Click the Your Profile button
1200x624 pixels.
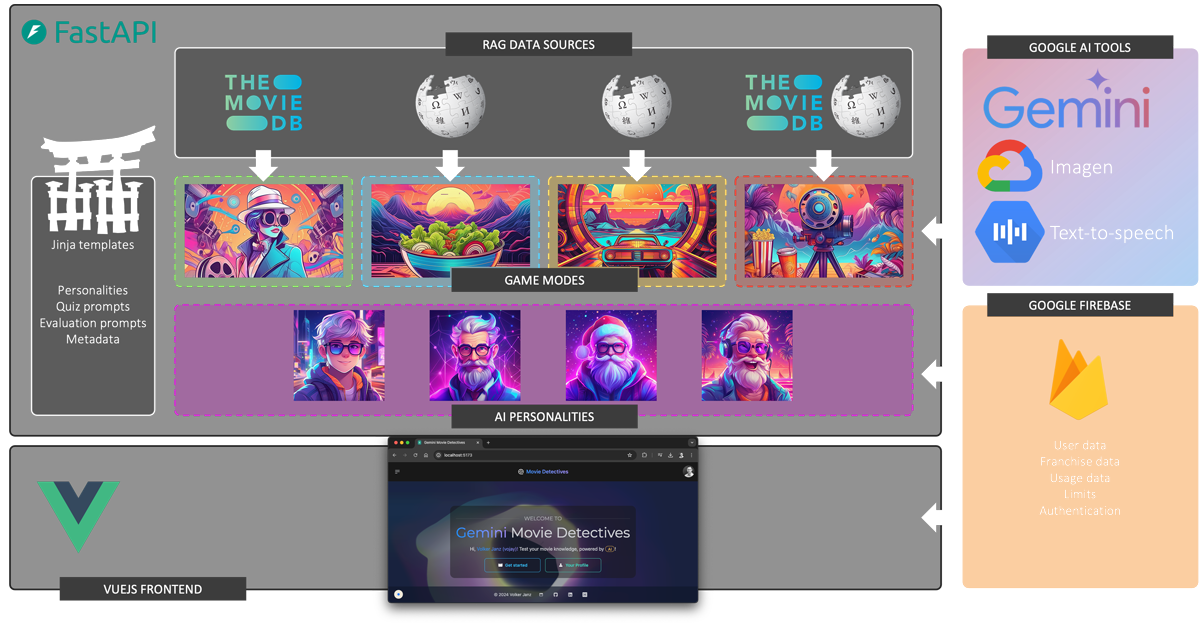pos(573,565)
